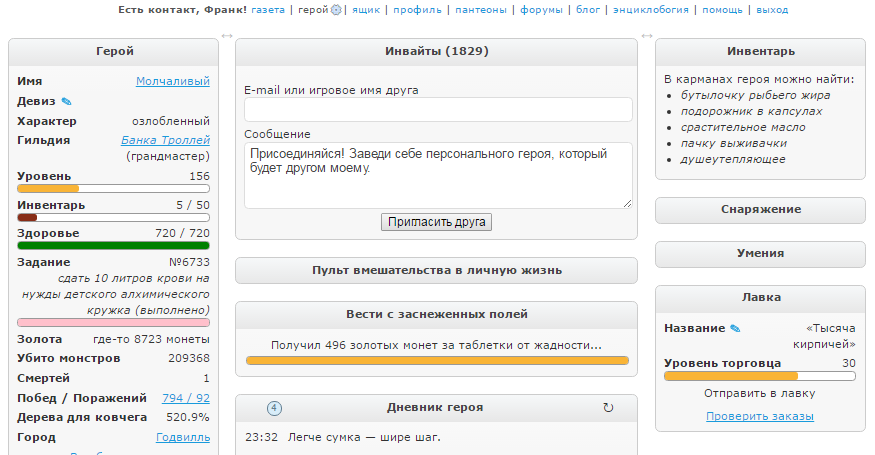Open the Проверить заказы link
The height and width of the screenshot is (455, 875).
coord(760,416)
